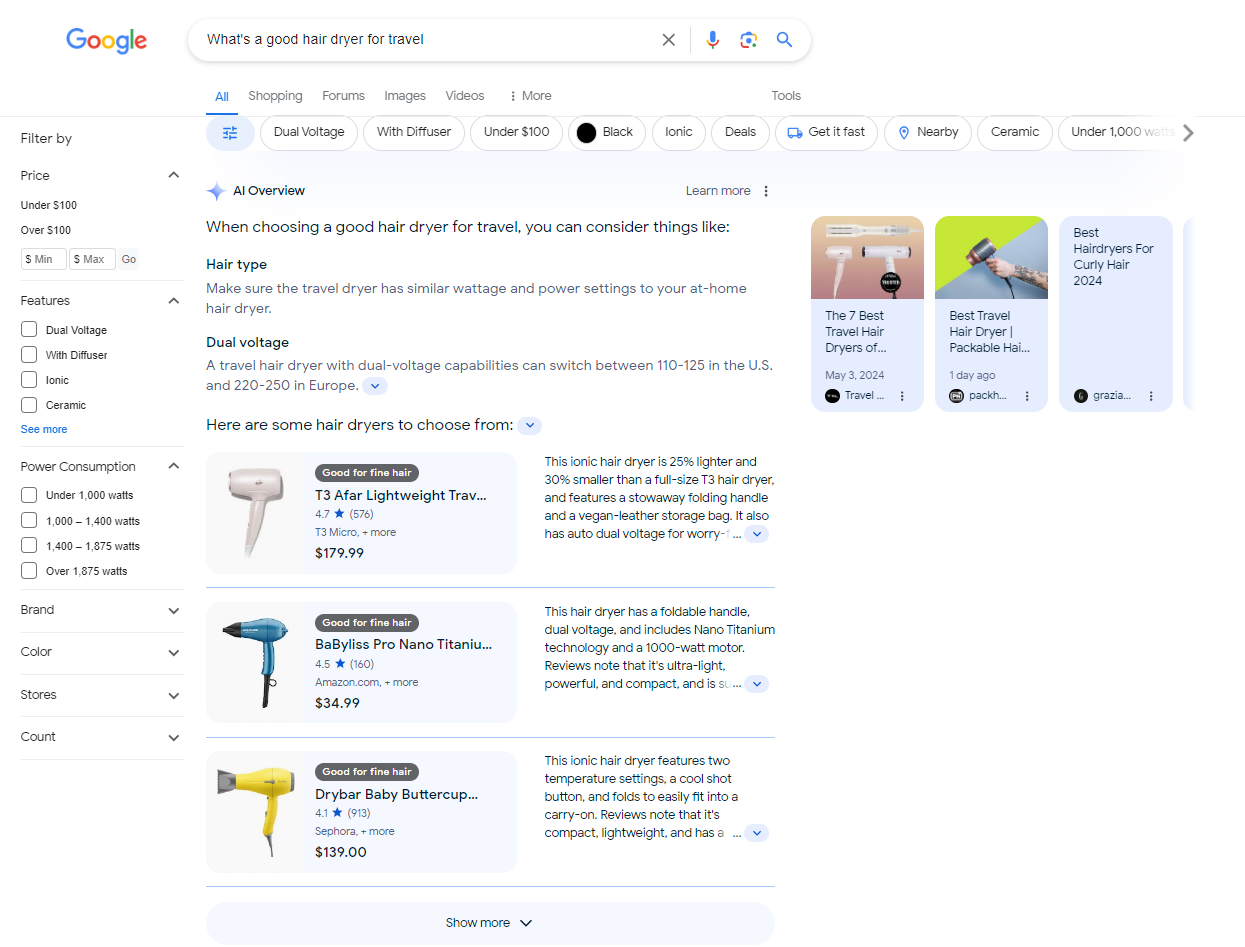
Task: Switch to the Videos tab
Action: point(465,96)
